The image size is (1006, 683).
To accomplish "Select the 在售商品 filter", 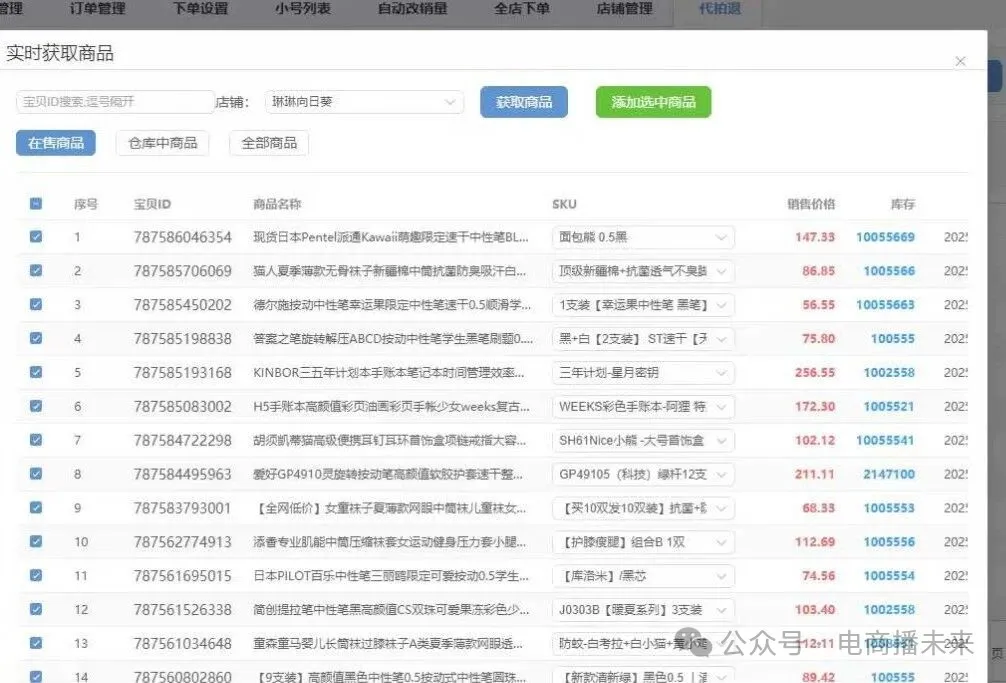I will tap(56, 143).
